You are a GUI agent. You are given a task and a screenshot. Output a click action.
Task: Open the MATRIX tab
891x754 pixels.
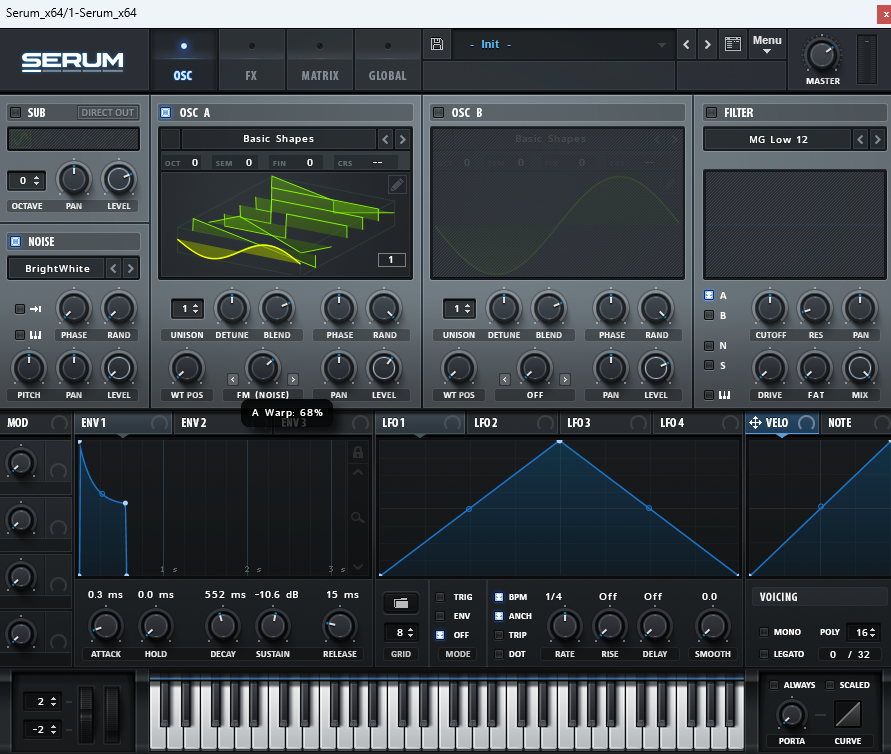tap(320, 60)
